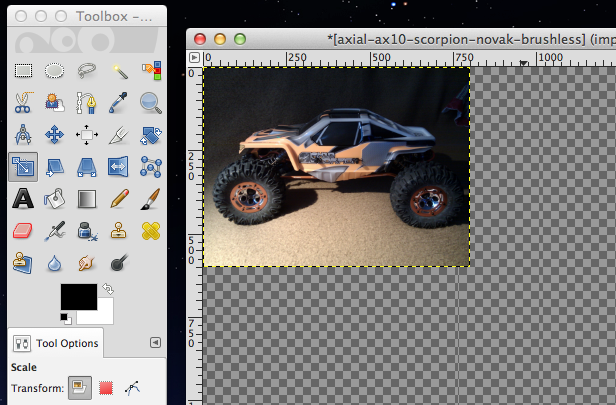The height and width of the screenshot is (405, 616).
Task: Set Transform to affect the selection
Action: 106,389
